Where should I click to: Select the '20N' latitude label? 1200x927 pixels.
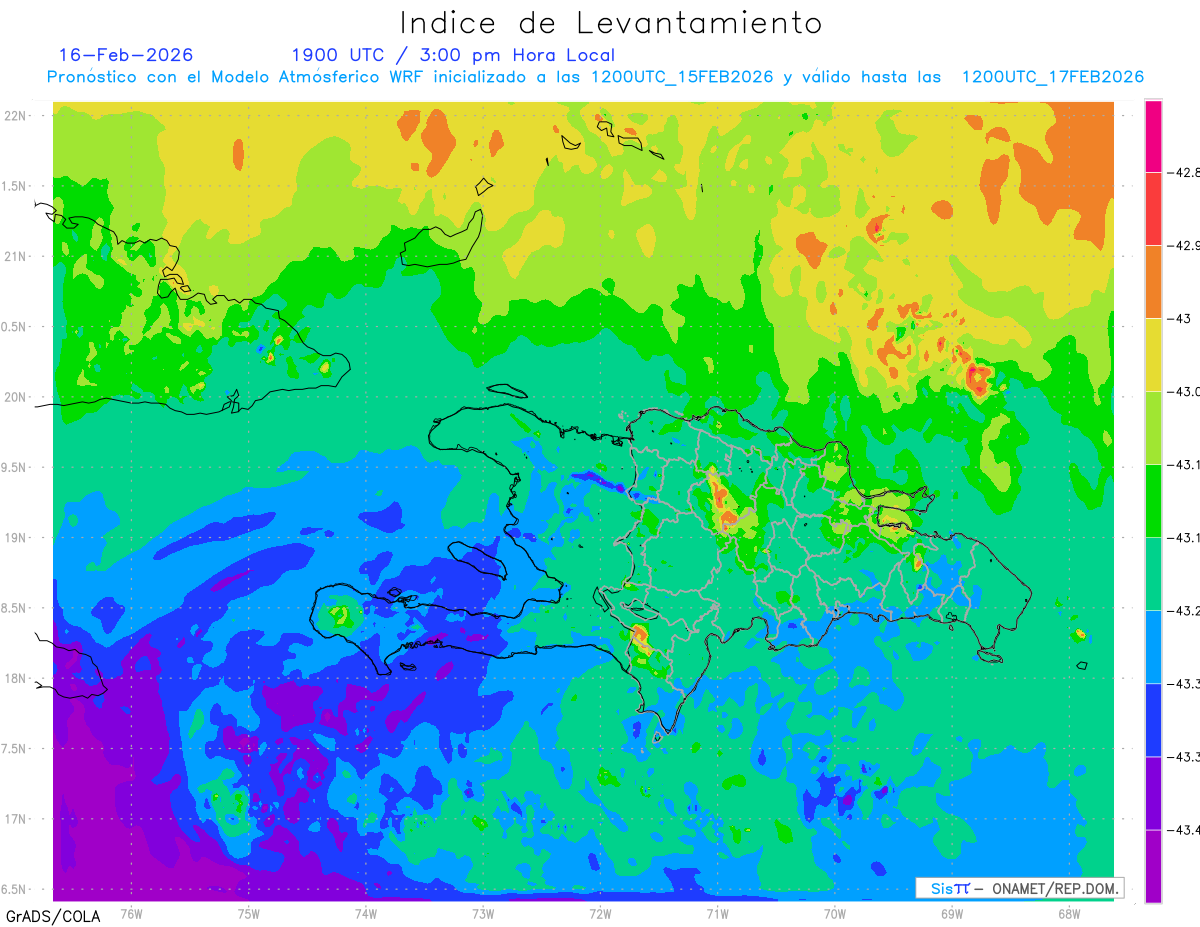click(x=16, y=397)
